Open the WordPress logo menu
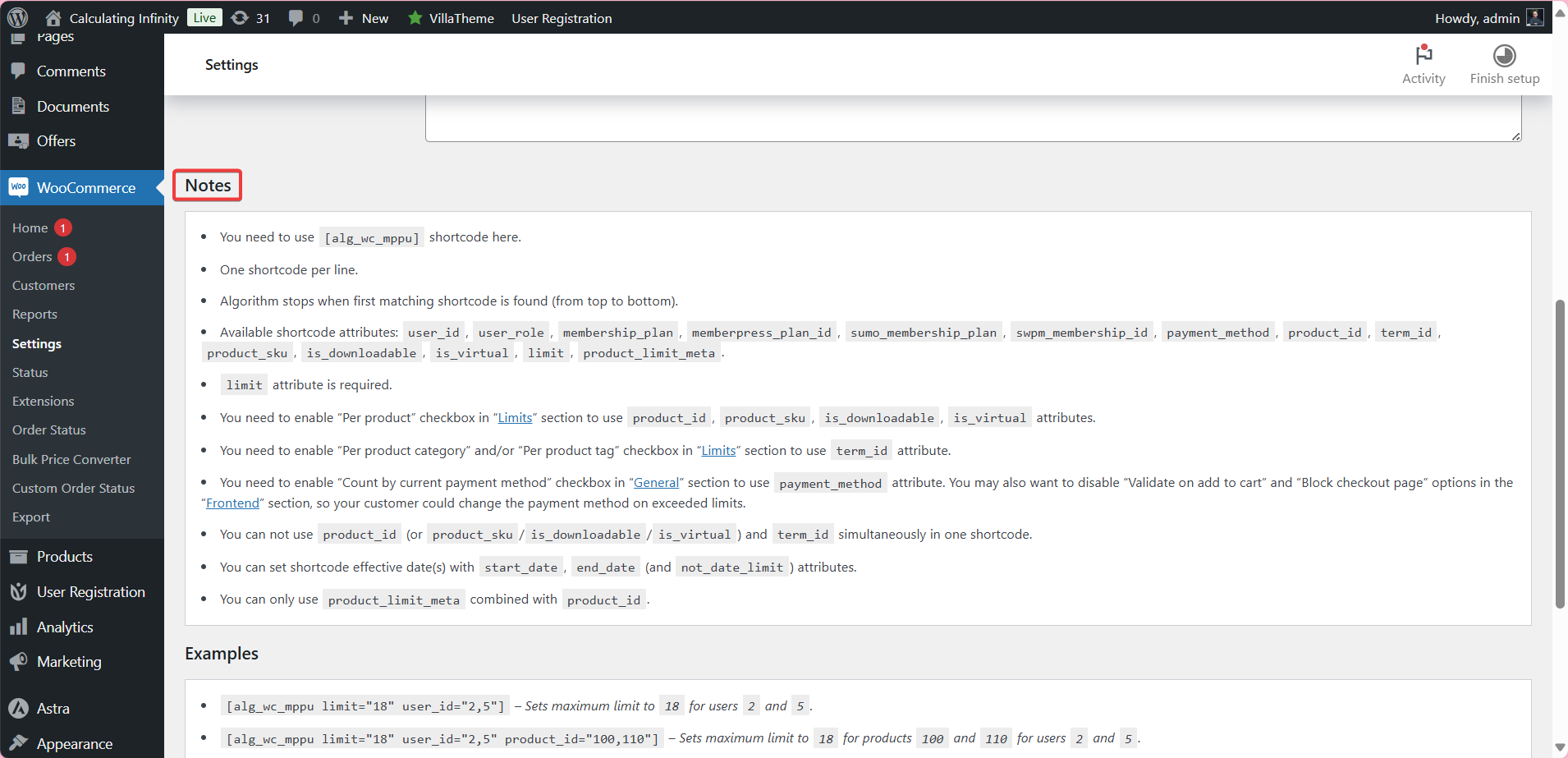This screenshot has width=1568, height=758. tap(17, 17)
